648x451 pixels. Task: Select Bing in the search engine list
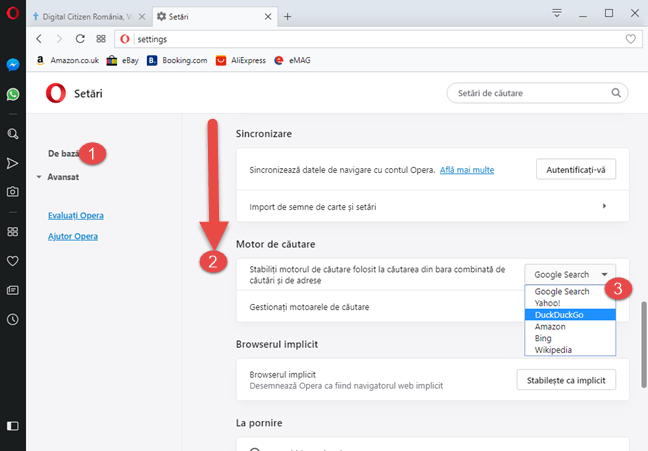click(x=570, y=338)
